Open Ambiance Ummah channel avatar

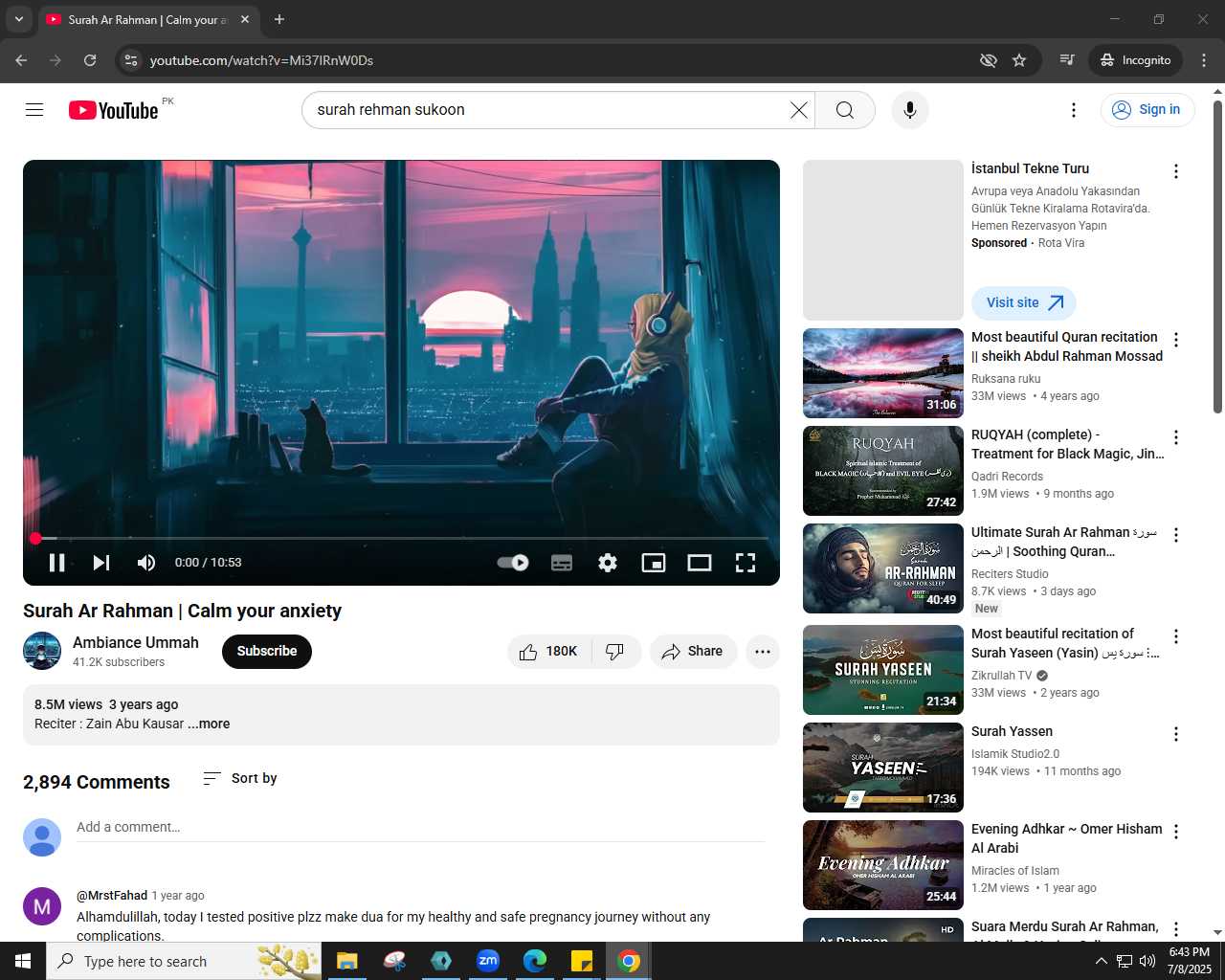pos(42,652)
